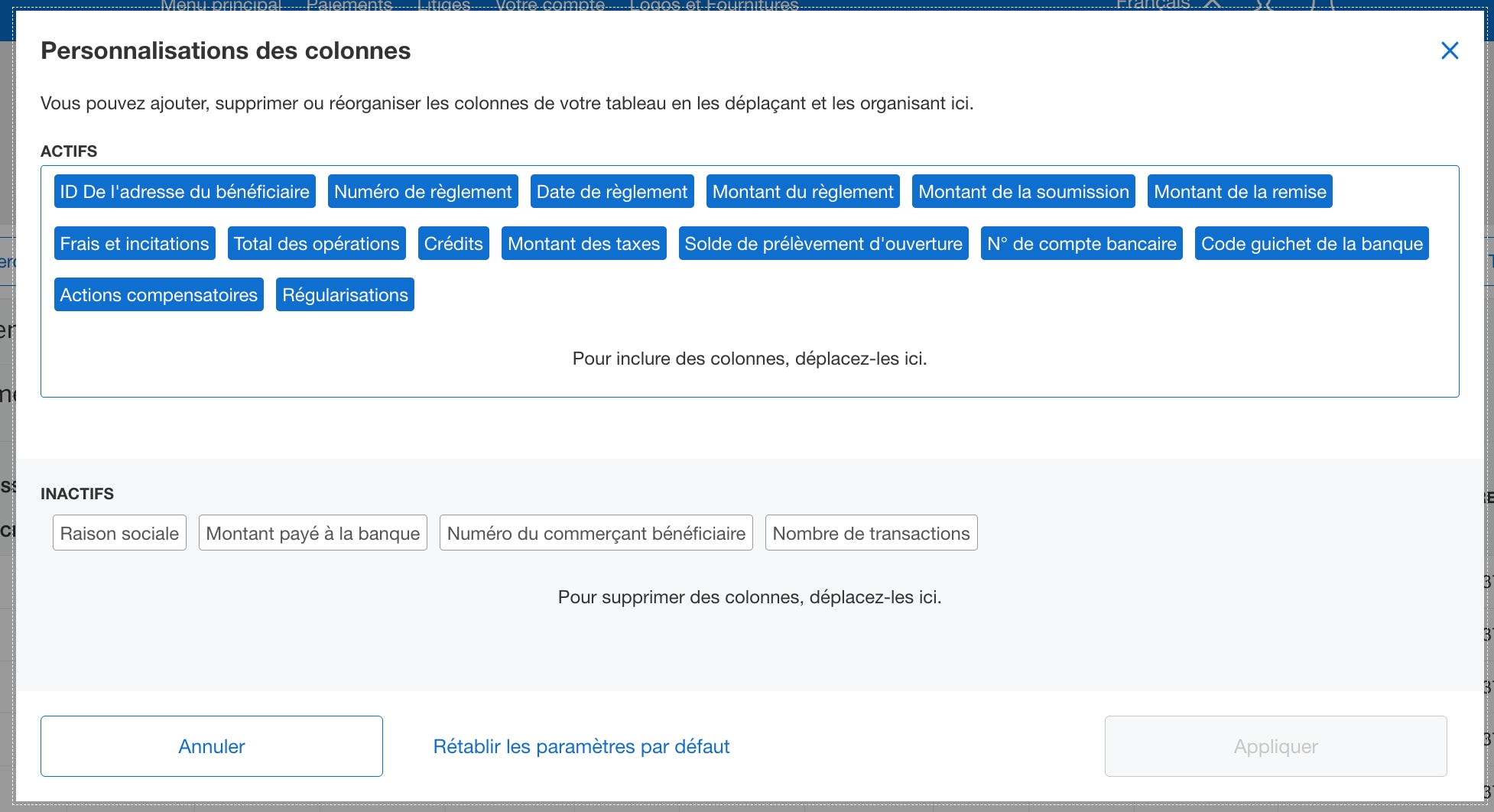1494x812 pixels.
Task: Close the column customization dialog with X
Action: 1449,51
